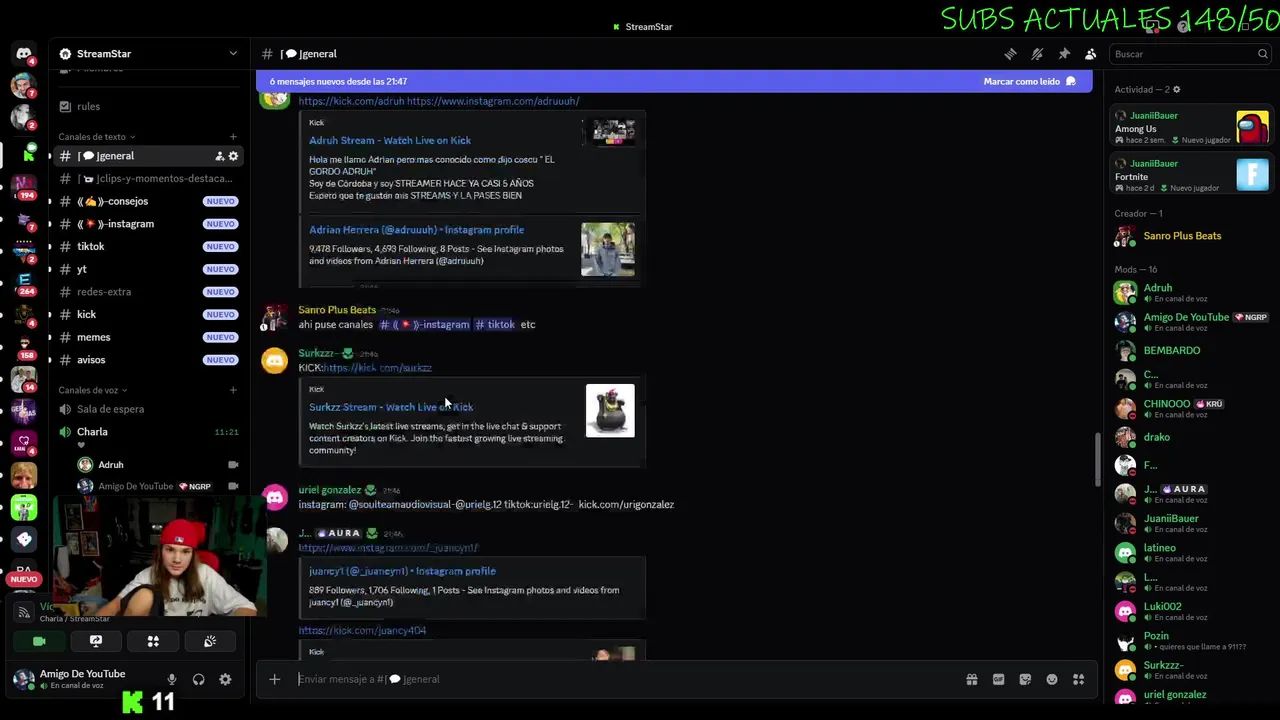
Task: Open user settings gear
Action: (x=225, y=679)
